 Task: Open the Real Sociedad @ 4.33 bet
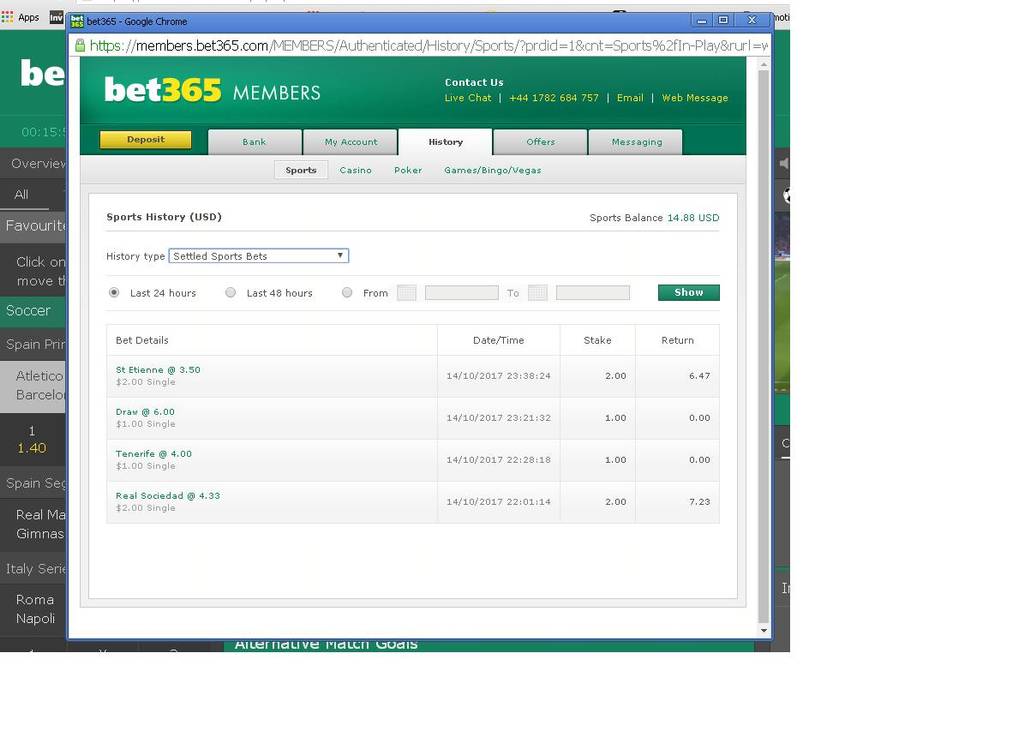click(x=168, y=495)
